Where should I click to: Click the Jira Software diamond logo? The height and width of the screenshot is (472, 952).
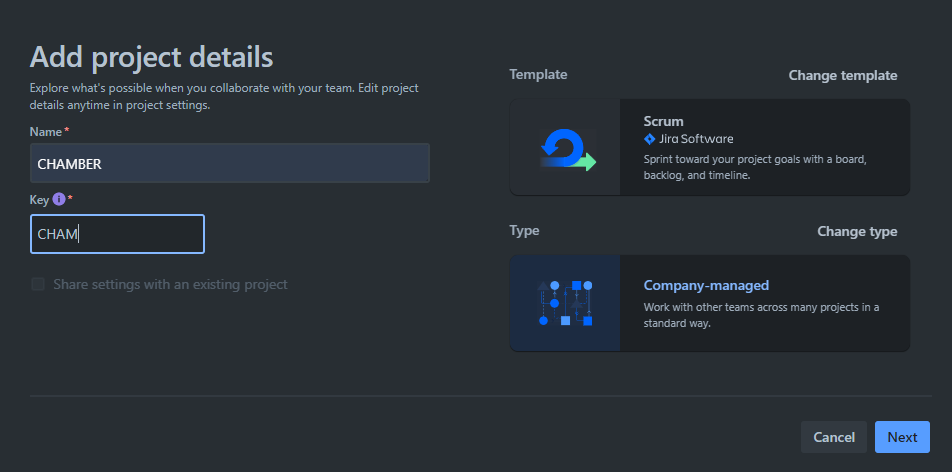649,139
